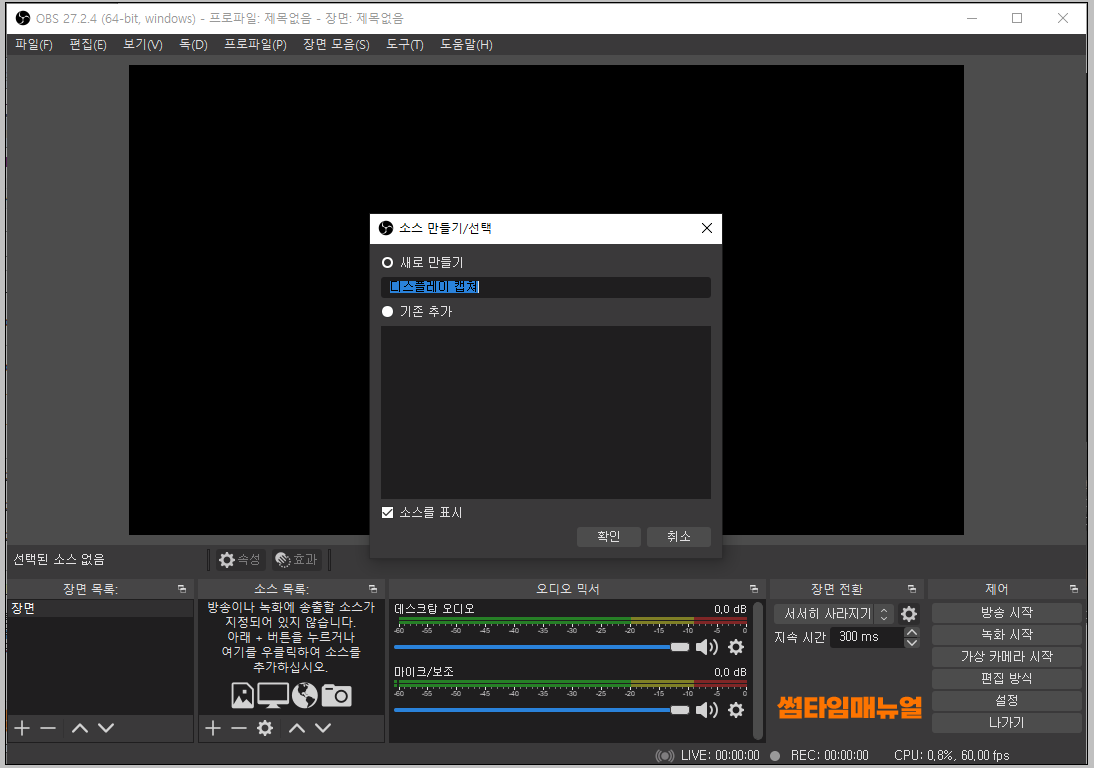Mute the 데스크탑 오디오 speaker icon
1094x768 pixels.
707,647
